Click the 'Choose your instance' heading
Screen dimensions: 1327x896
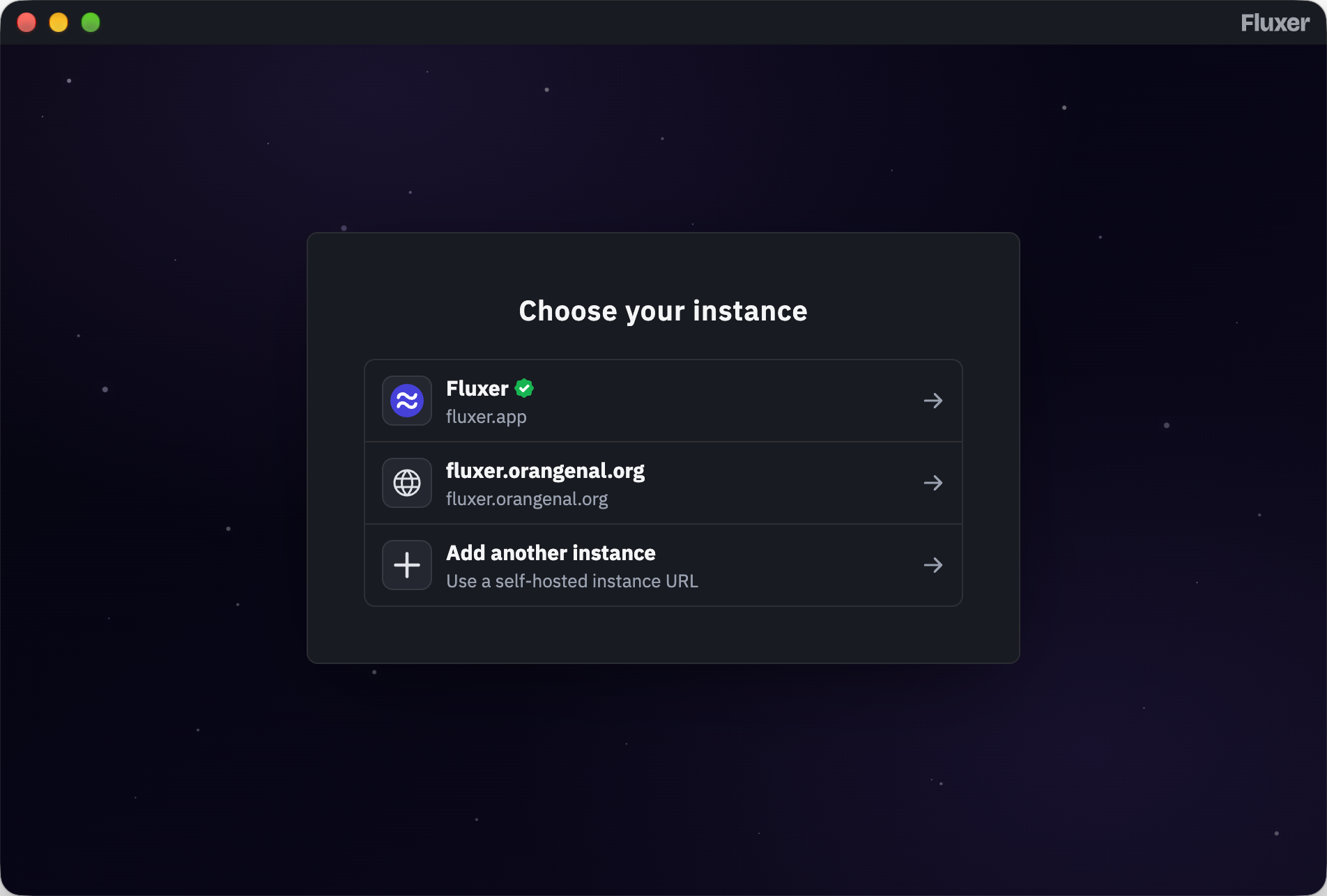(663, 311)
